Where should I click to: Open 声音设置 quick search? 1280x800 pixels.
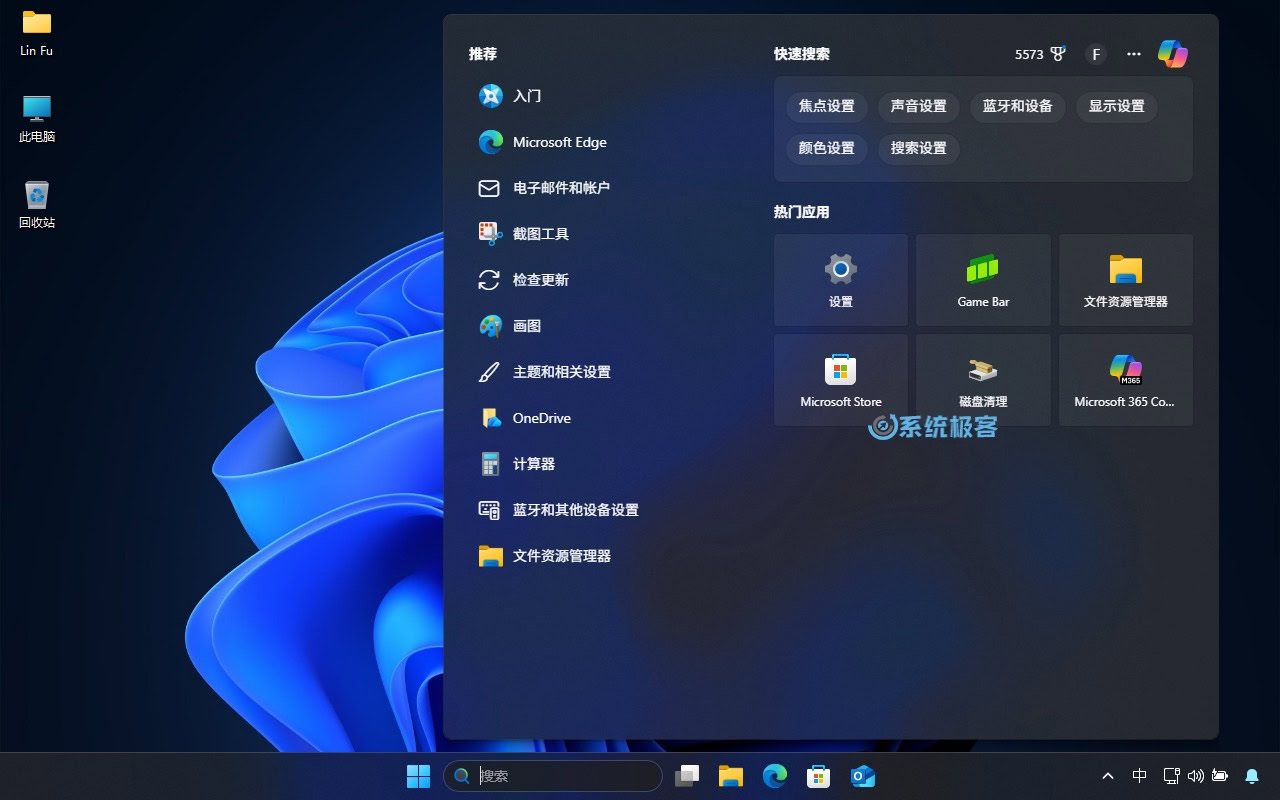pyautogui.click(x=918, y=107)
